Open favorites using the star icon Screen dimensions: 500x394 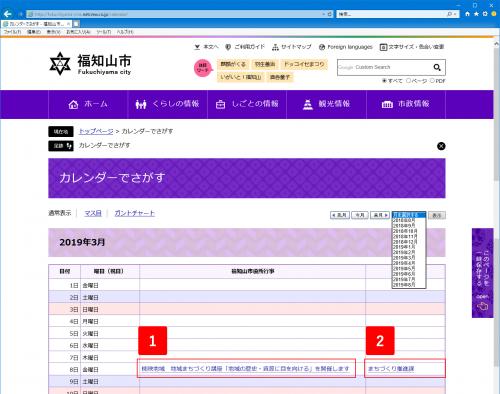tap(476, 14)
